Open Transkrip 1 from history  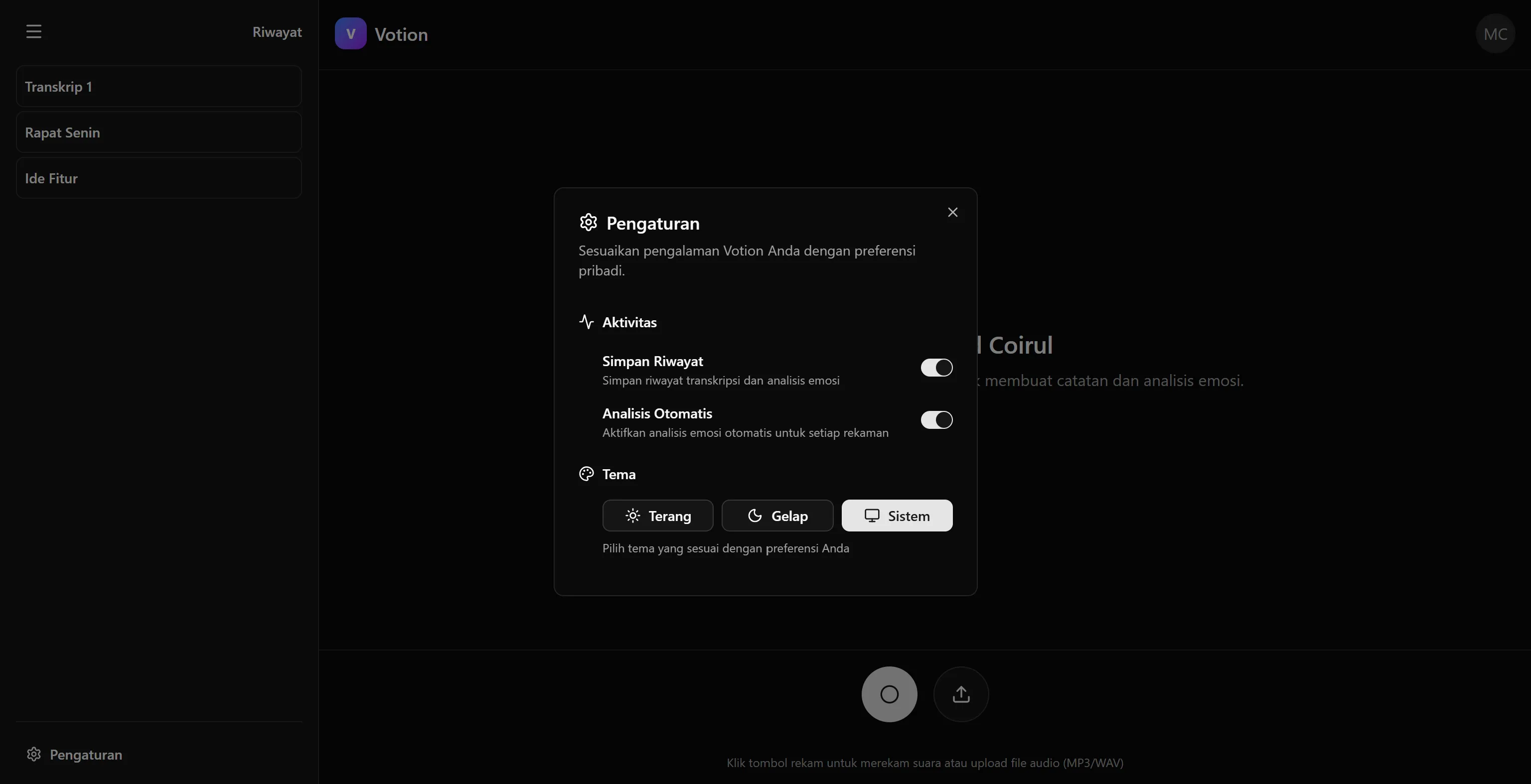(x=157, y=86)
